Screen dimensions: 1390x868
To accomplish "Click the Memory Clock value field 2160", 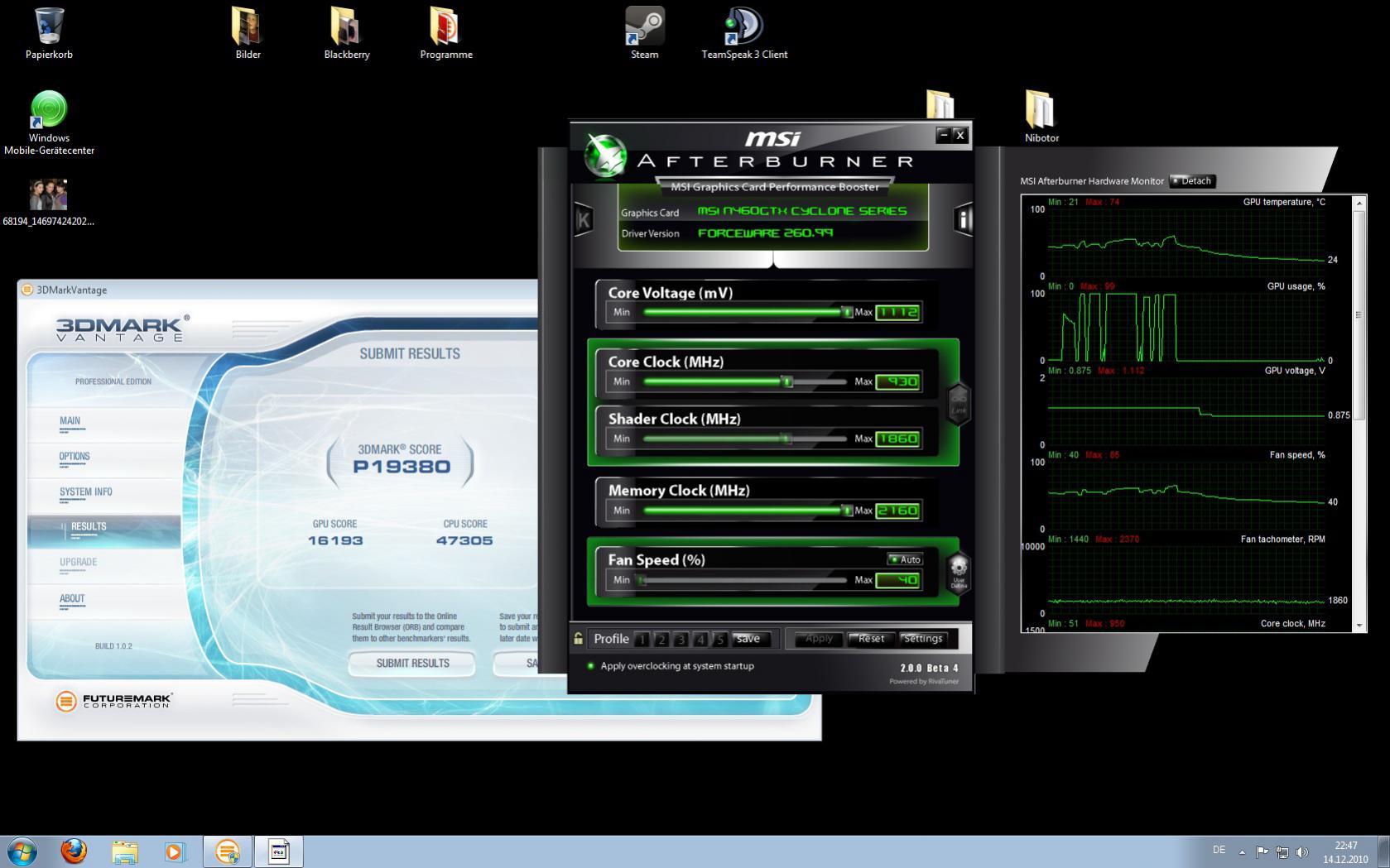I will tap(897, 511).
